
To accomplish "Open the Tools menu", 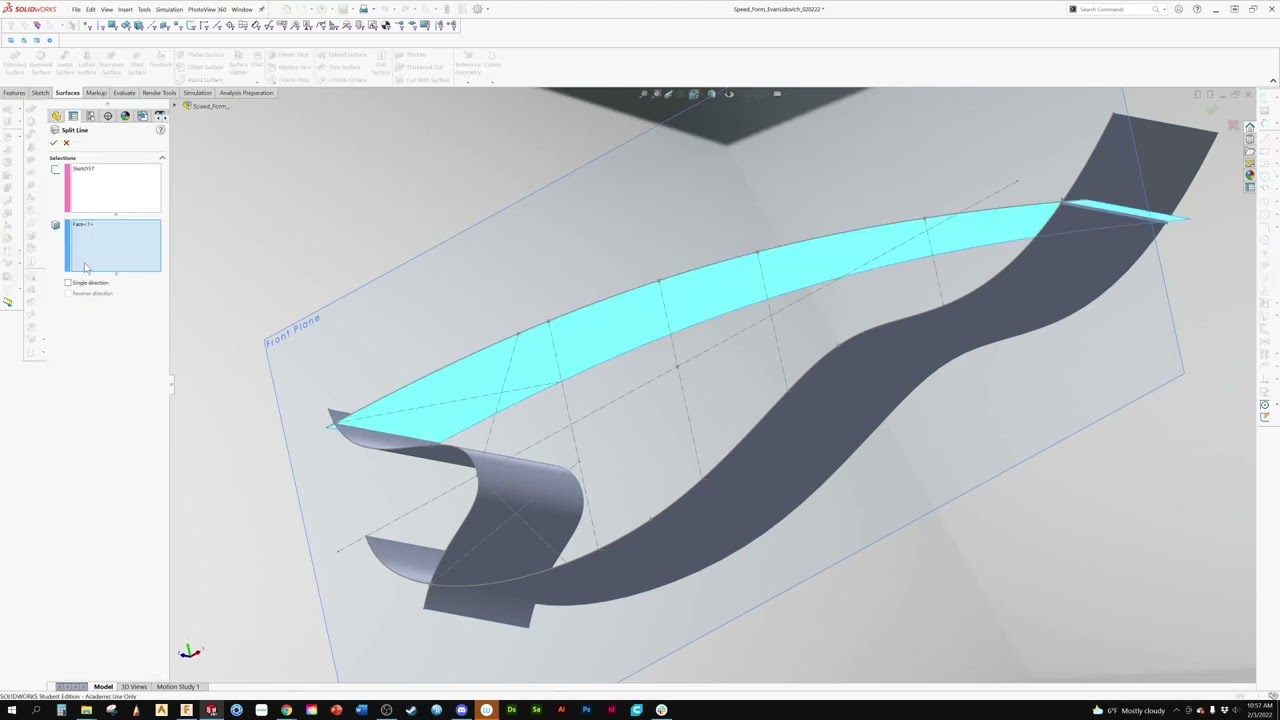I will (x=144, y=9).
